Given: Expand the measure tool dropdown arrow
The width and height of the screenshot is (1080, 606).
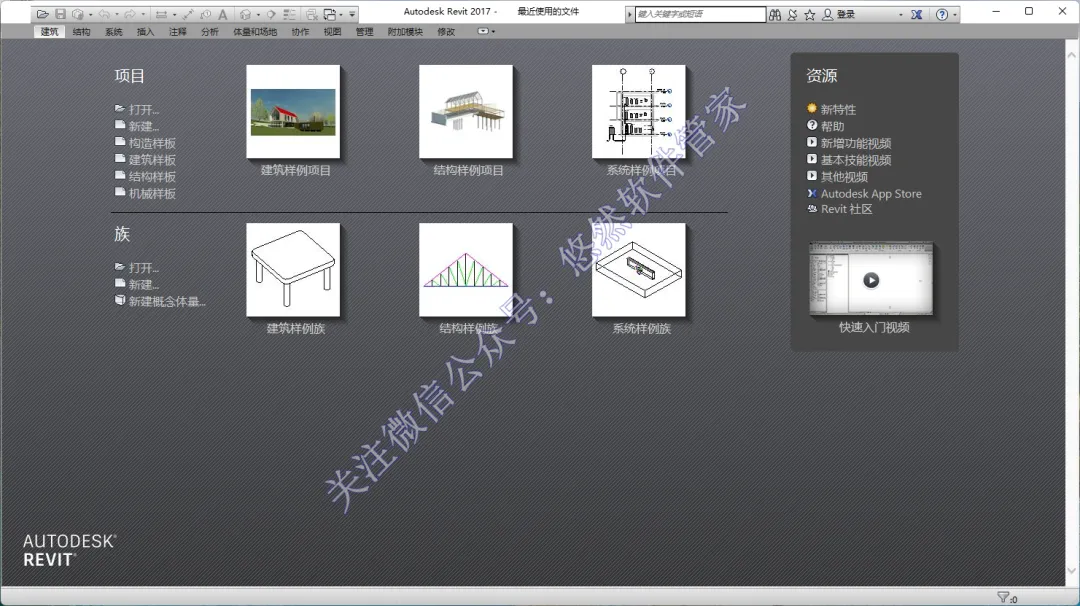Looking at the screenshot, I should click(x=174, y=14).
